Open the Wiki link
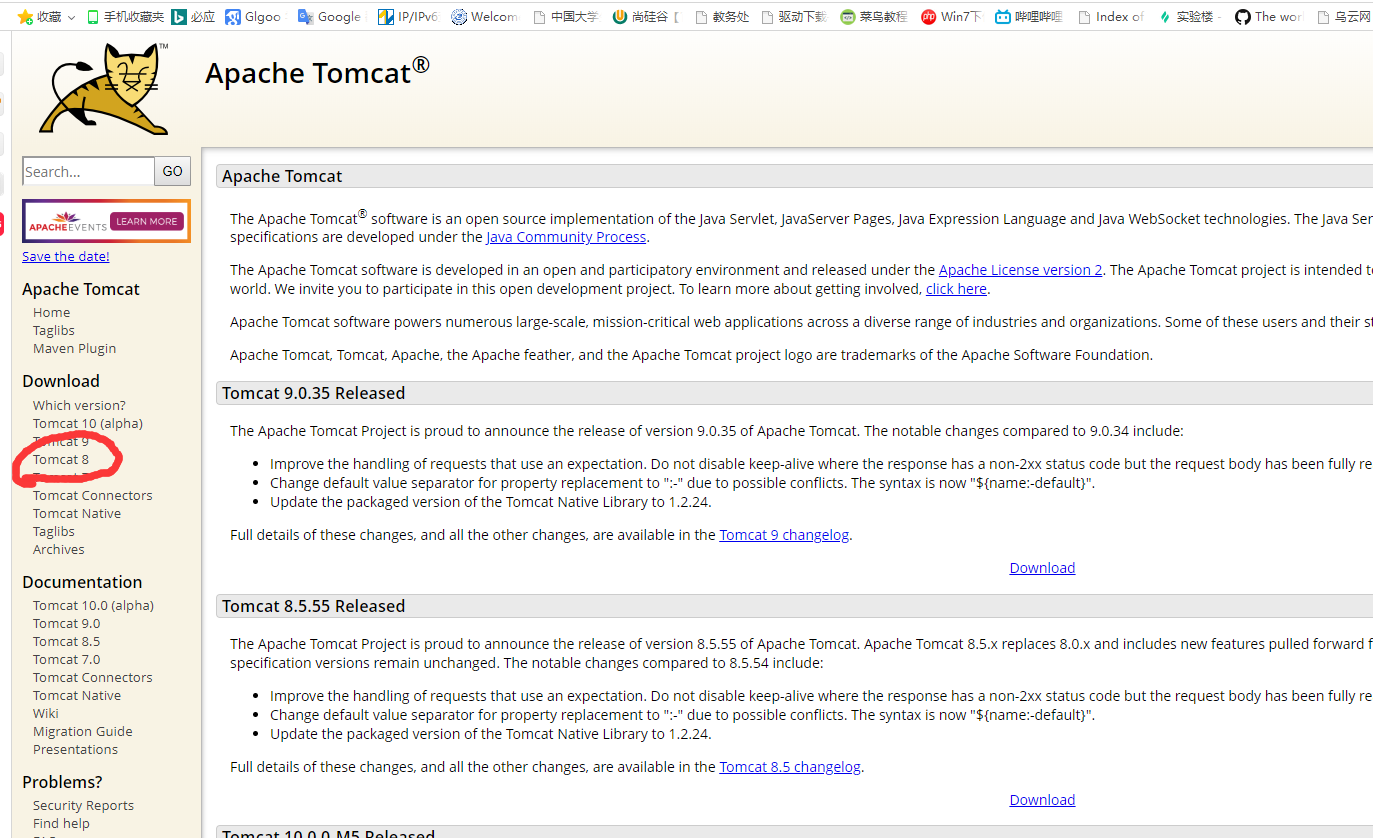The image size is (1373, 838). tap(46, 713)
